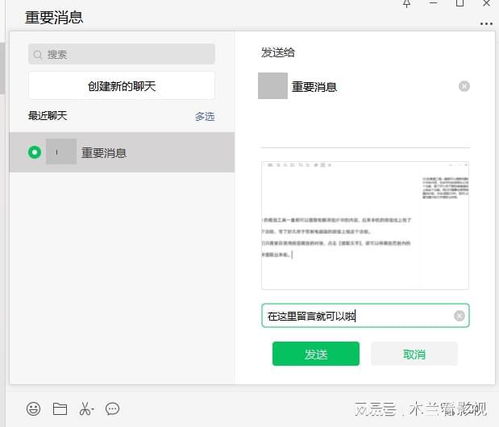The image size is (499, 427).
Task: Open the emoji picker
Action: [x=33, y=409]
